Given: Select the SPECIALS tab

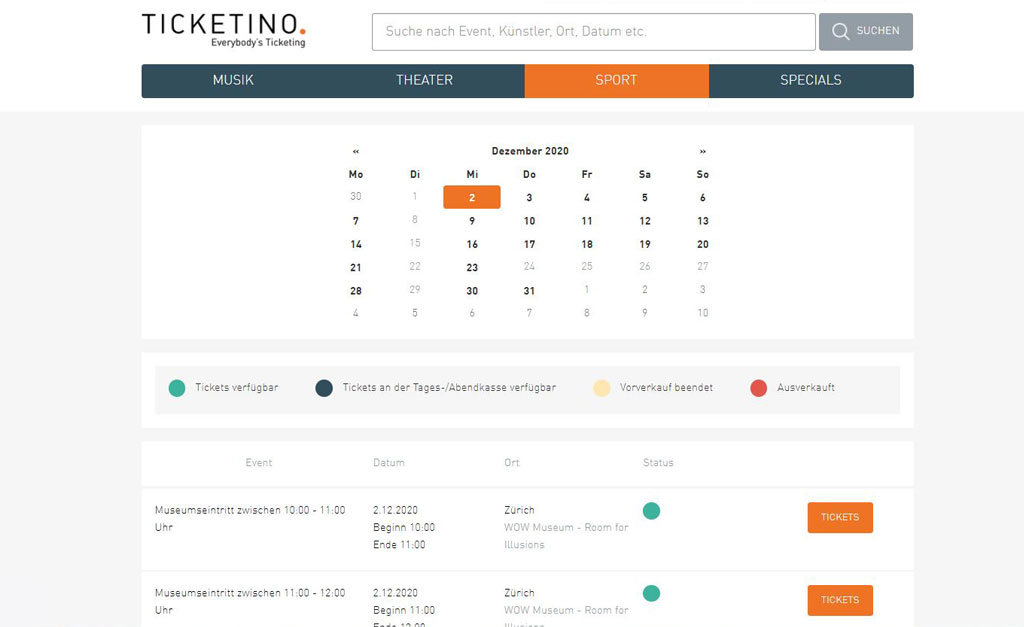Looking at the screenshot, I should tap(811, 80).
